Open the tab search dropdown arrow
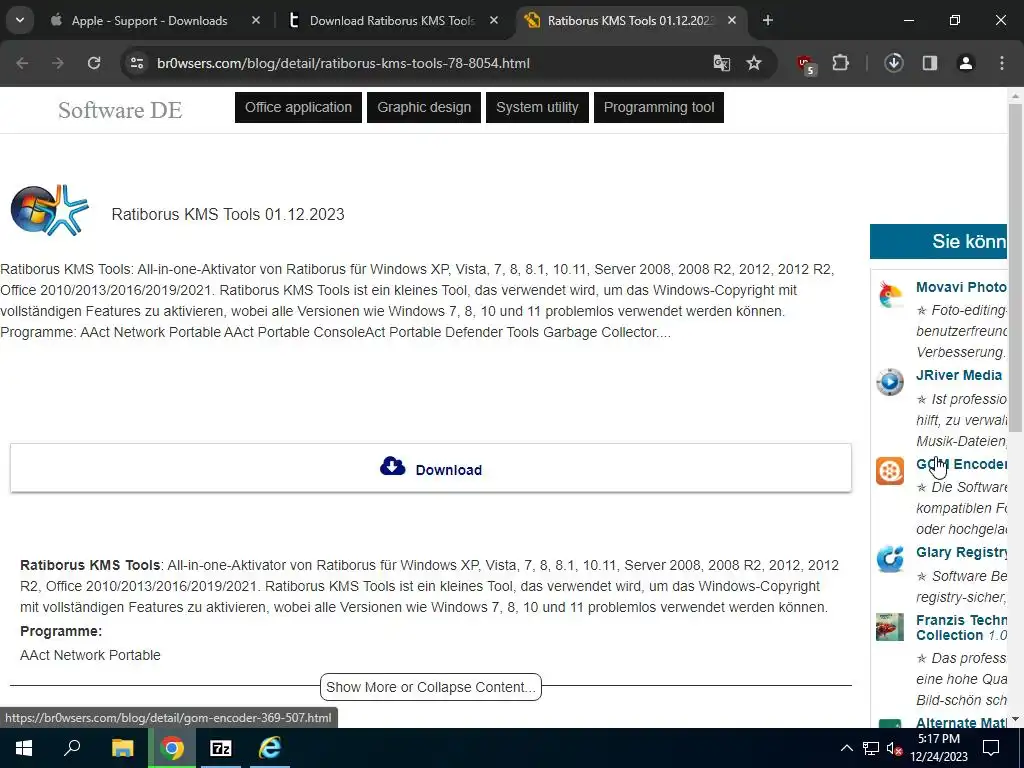This screenshot has height=768, width=1024. (x=20, y=20)
